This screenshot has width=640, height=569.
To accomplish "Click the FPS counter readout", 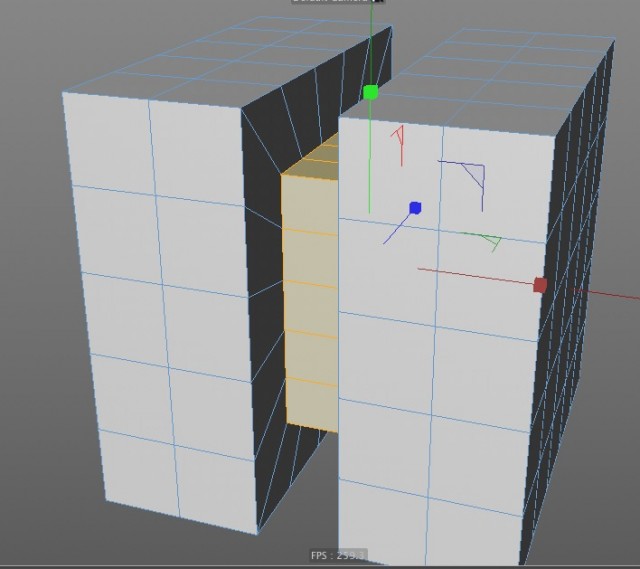I will click(338, 555).
